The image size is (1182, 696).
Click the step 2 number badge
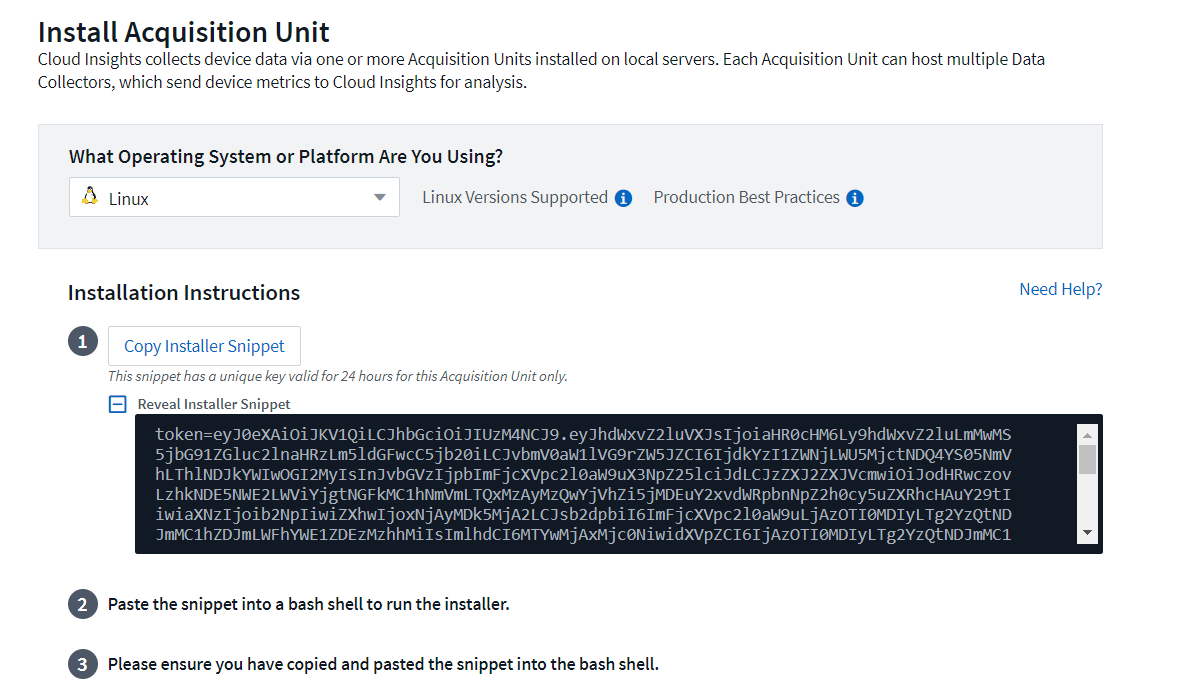pyautogui.click(x=83, y=604)
